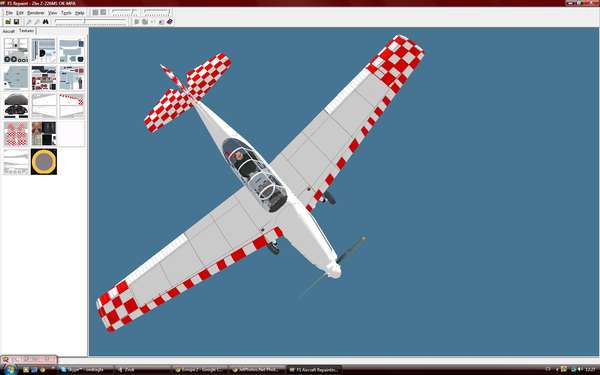The width and height of the screenshot is (600, 375).
Task: Click the aircraft cockpit canopy in 3D view
Action: click(x=254, y=174)
